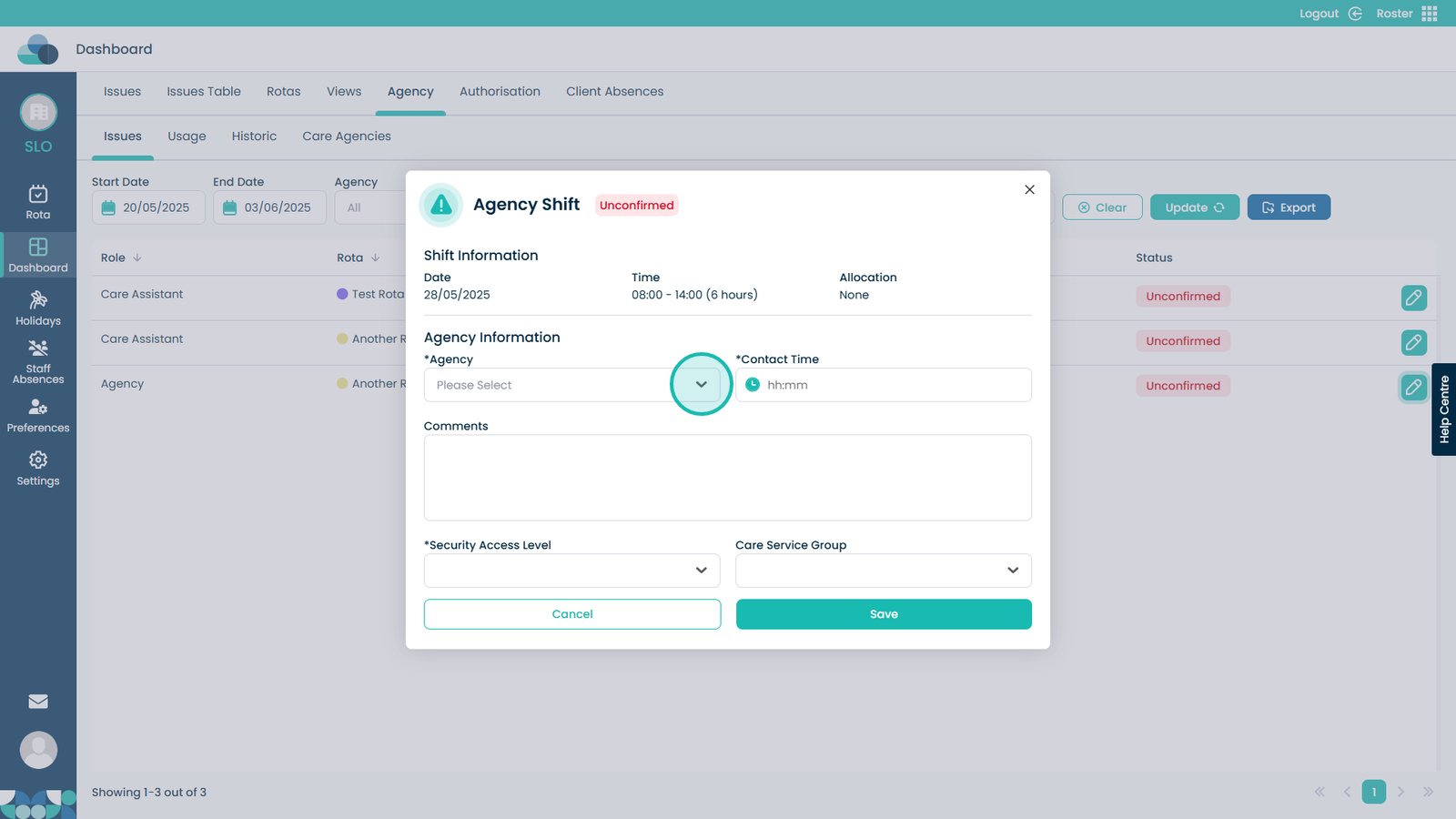The width and height of the screenshot is (1456, 819).
Task: Open Preferences in the sidebar
Action: (38, 415)
